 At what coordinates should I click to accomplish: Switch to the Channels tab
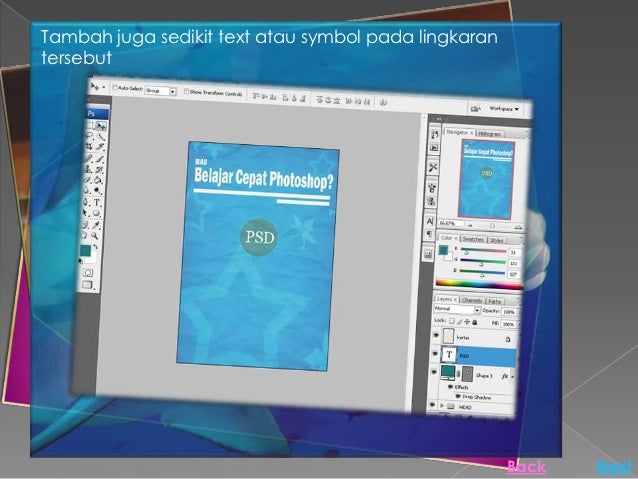472,300
